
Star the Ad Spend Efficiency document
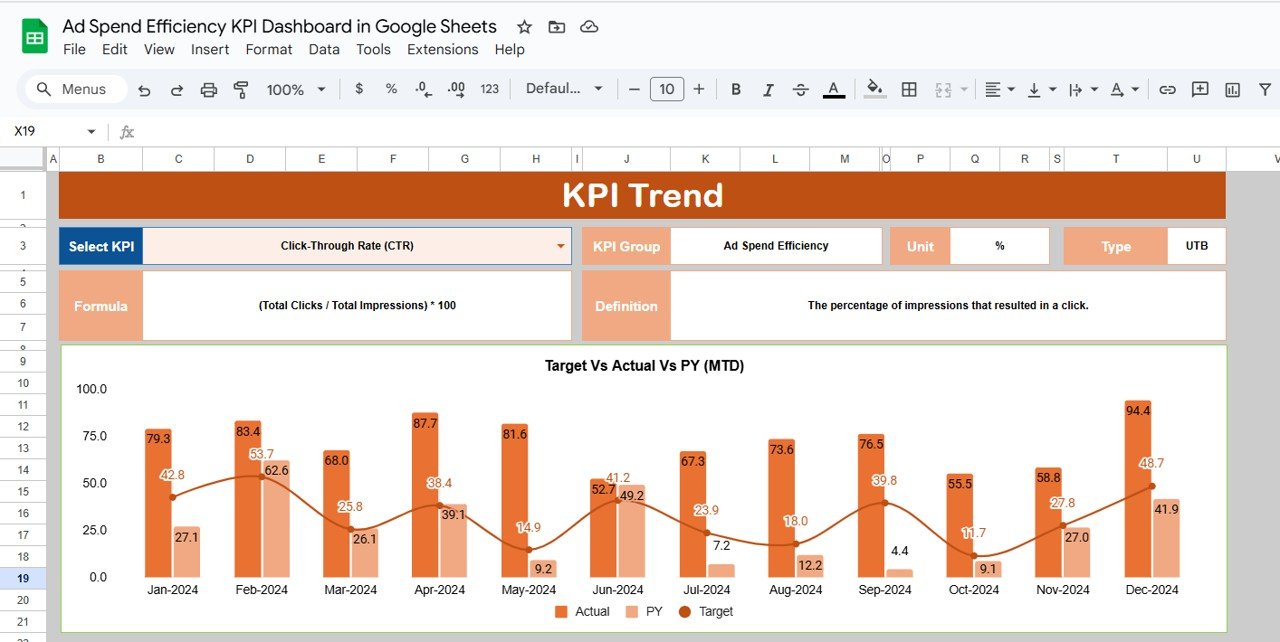(x=523, y=27)
